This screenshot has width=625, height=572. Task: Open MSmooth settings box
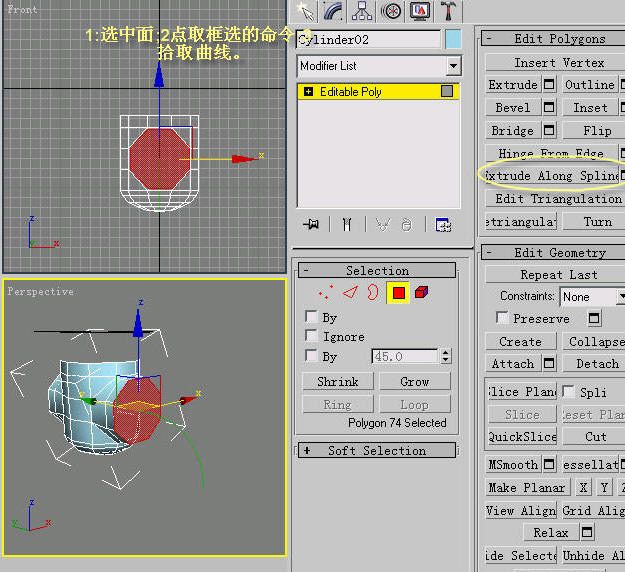pyautogui.click(x=549, y=464)
